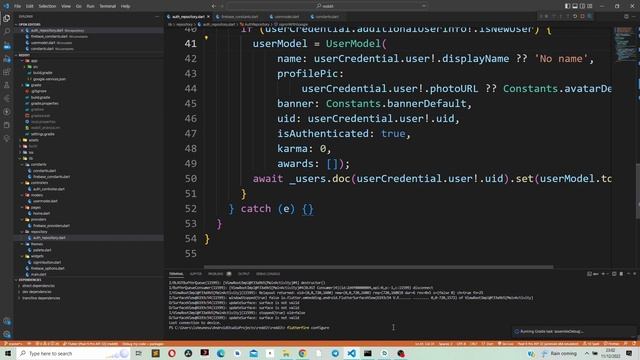Open the Edit menu
This screenshot has width=640, height=360.
tap(30, 6)
